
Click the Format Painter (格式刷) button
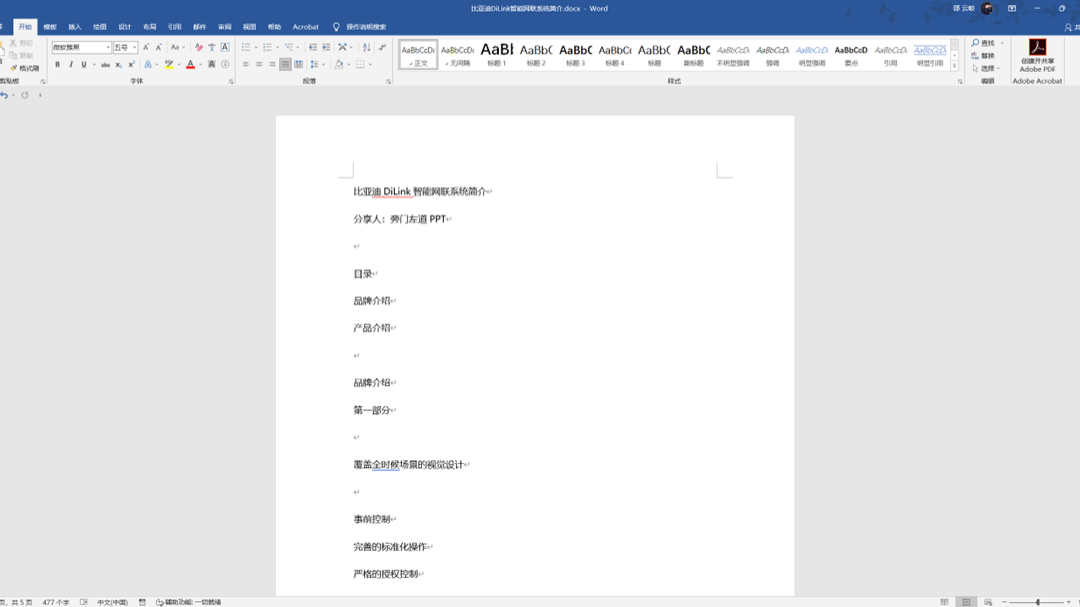(x=25, y=68)
